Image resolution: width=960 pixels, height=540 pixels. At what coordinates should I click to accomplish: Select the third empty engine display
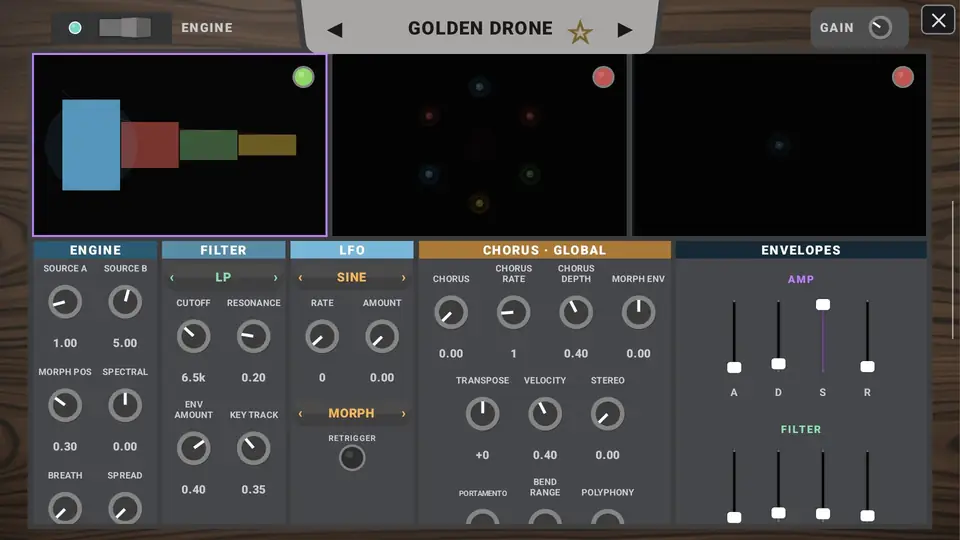tap(779, 144)
